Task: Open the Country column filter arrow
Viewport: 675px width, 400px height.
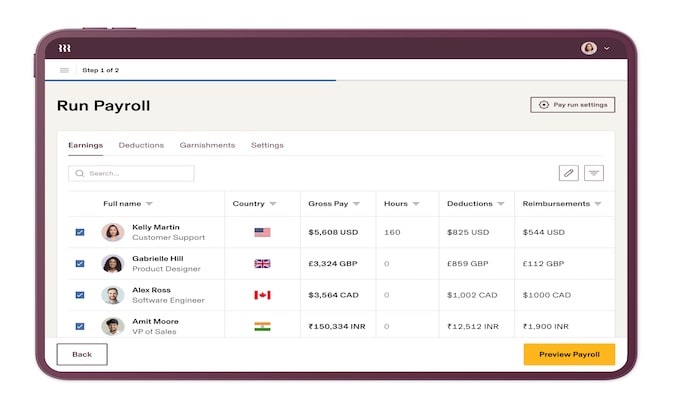Action: pyautogui.click(x=273, y=204)
